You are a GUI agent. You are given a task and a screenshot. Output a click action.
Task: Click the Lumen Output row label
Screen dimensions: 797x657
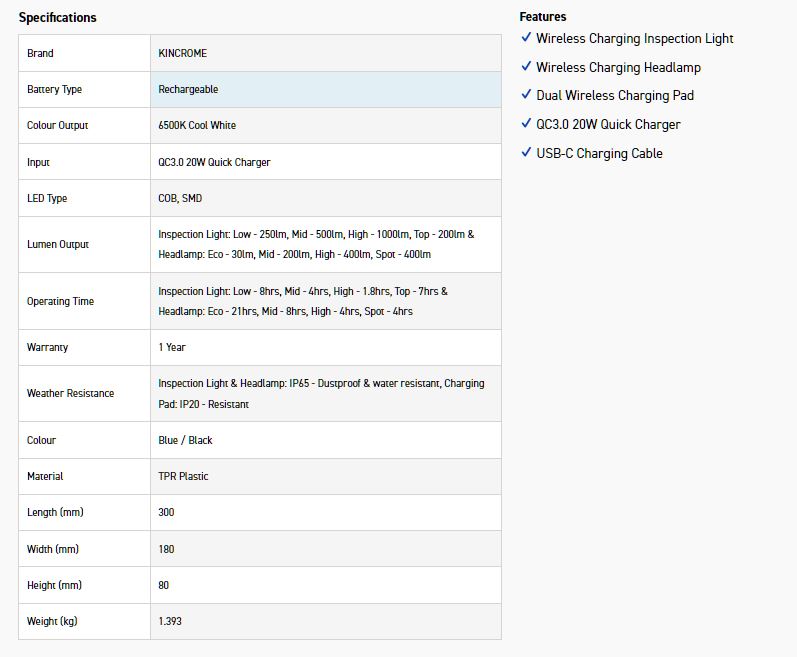tap(58, 245)
